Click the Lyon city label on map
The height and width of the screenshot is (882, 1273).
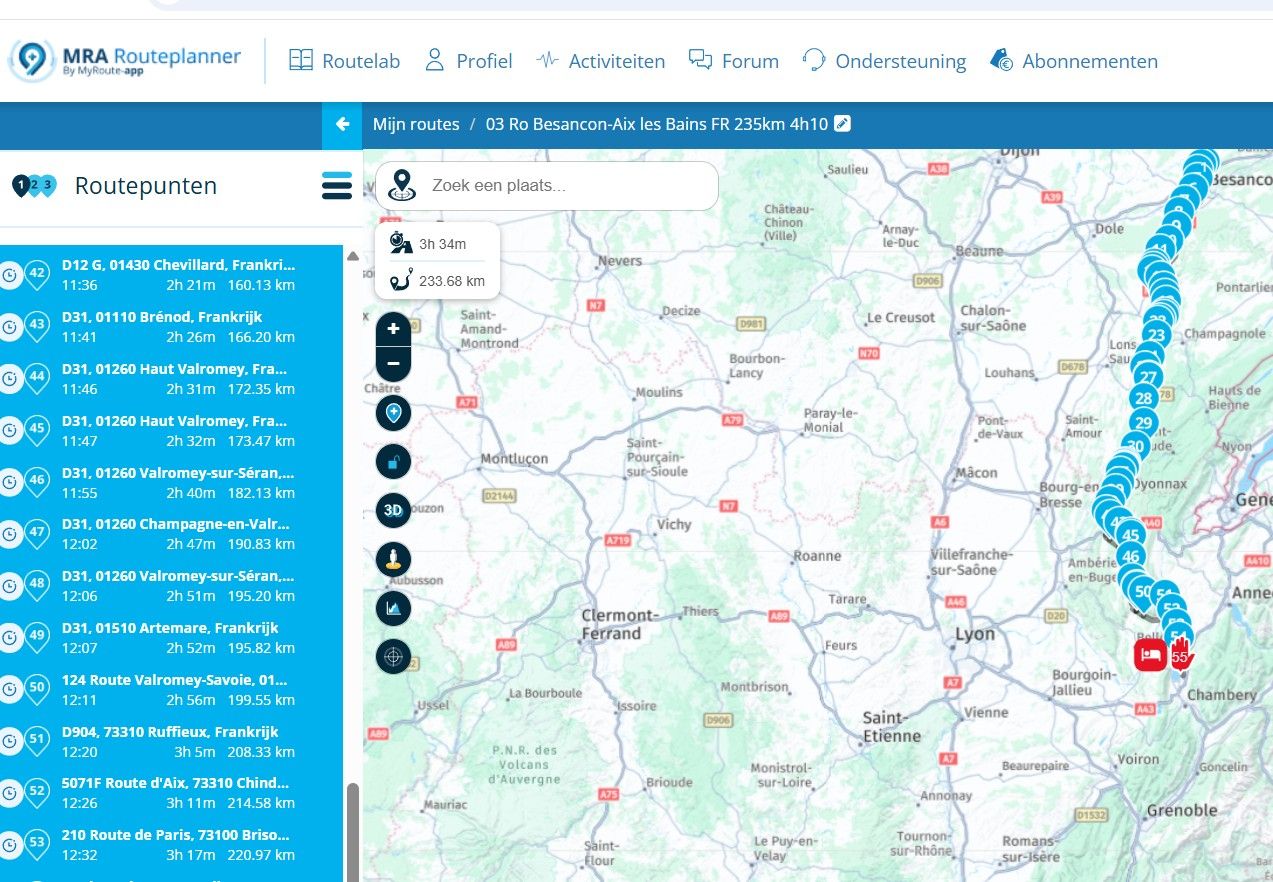point(974,634)
